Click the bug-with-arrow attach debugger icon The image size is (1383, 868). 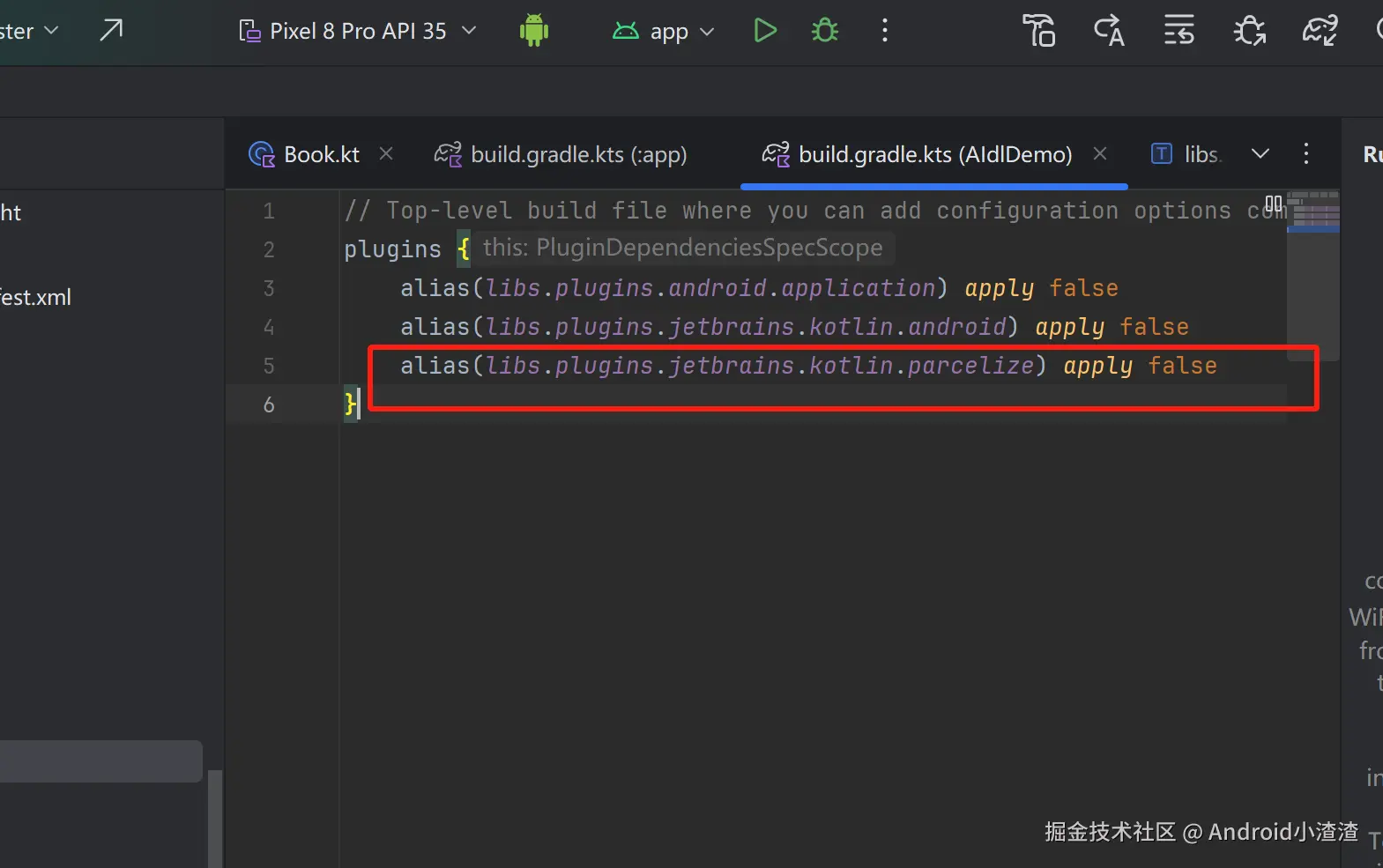(x=1250, y=31)
